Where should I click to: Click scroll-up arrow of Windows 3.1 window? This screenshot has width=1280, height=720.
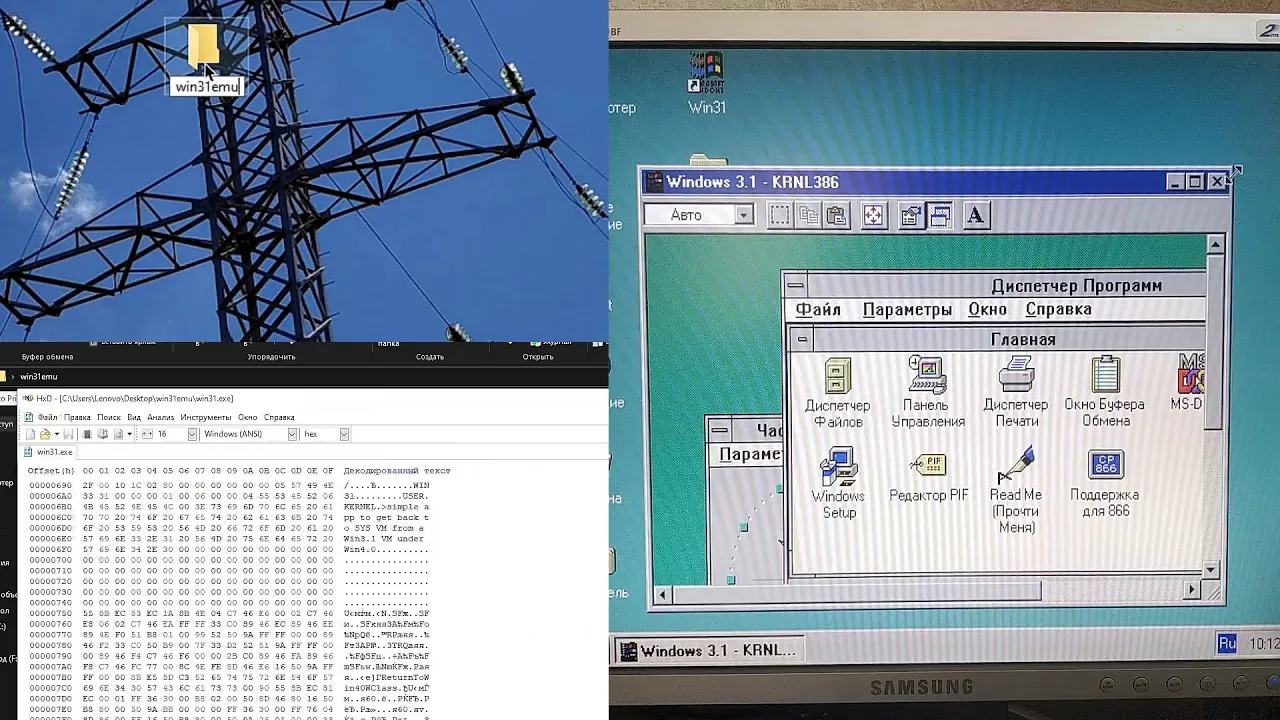1215,244
